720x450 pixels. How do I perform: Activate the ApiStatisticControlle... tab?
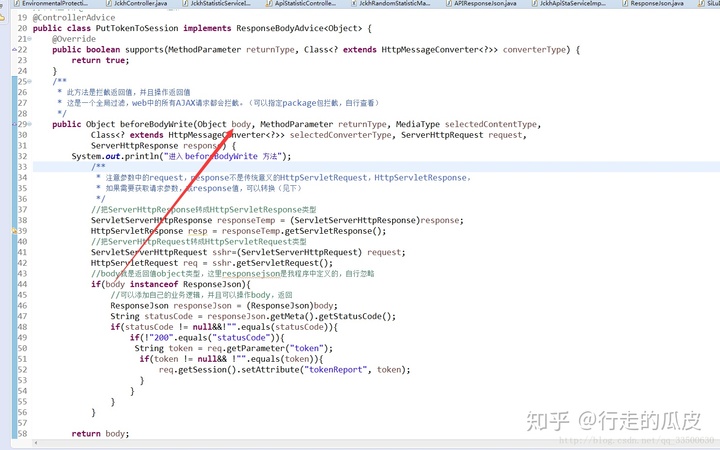click(x=305, y=3)
